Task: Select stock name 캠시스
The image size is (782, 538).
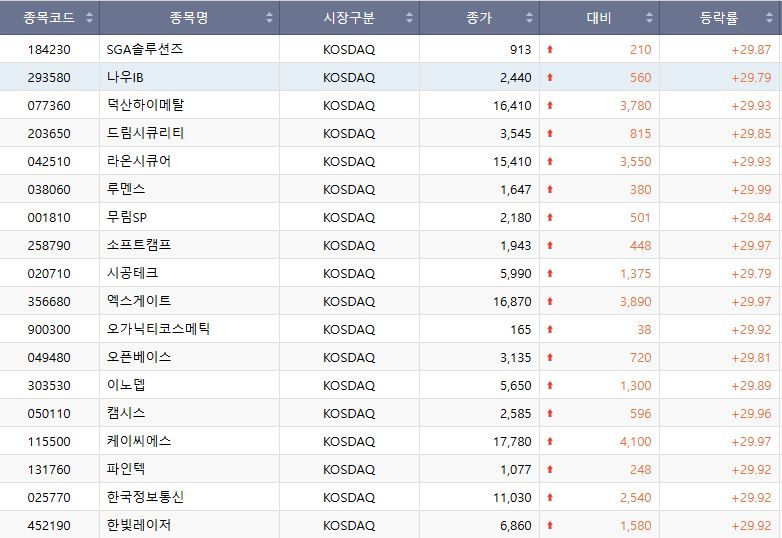Action: [126, 413]
